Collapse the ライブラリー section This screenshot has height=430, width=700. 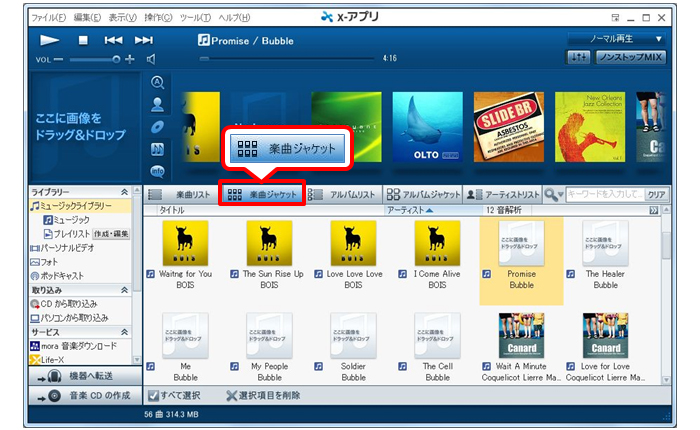(124, 191)
